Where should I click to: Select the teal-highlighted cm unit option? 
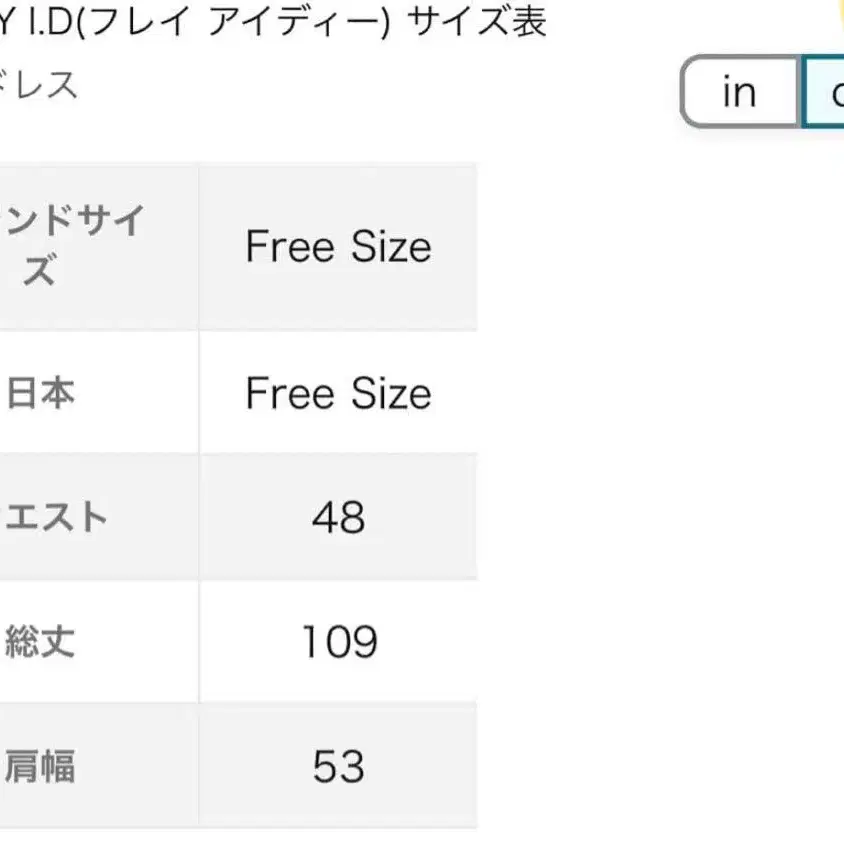coord(825,92)
